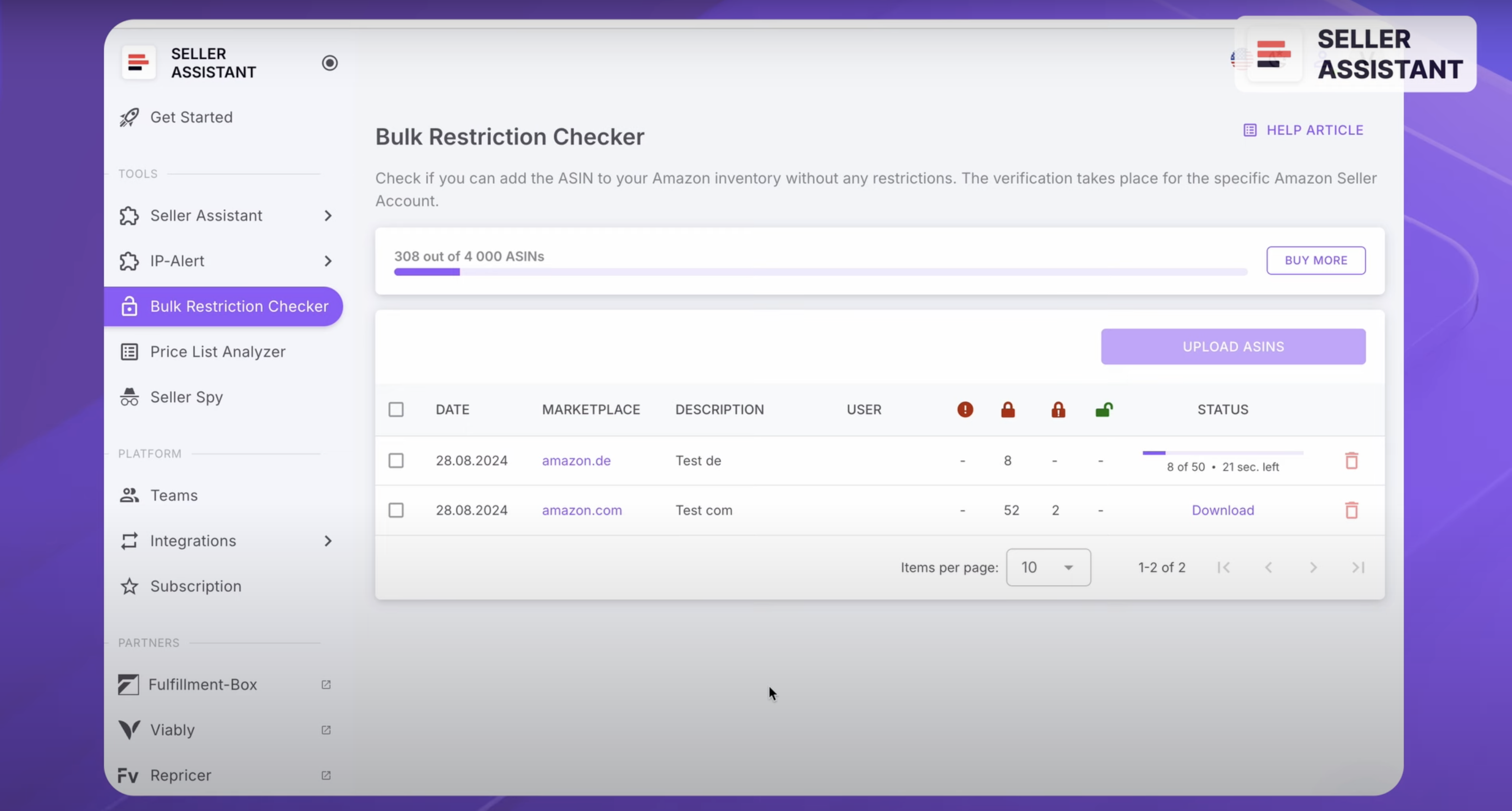Select the Seller Assistant logo in the sidebar
The width and height of the screenshot is (1512, 811).
pyautogui.click(x=138, y=62)
